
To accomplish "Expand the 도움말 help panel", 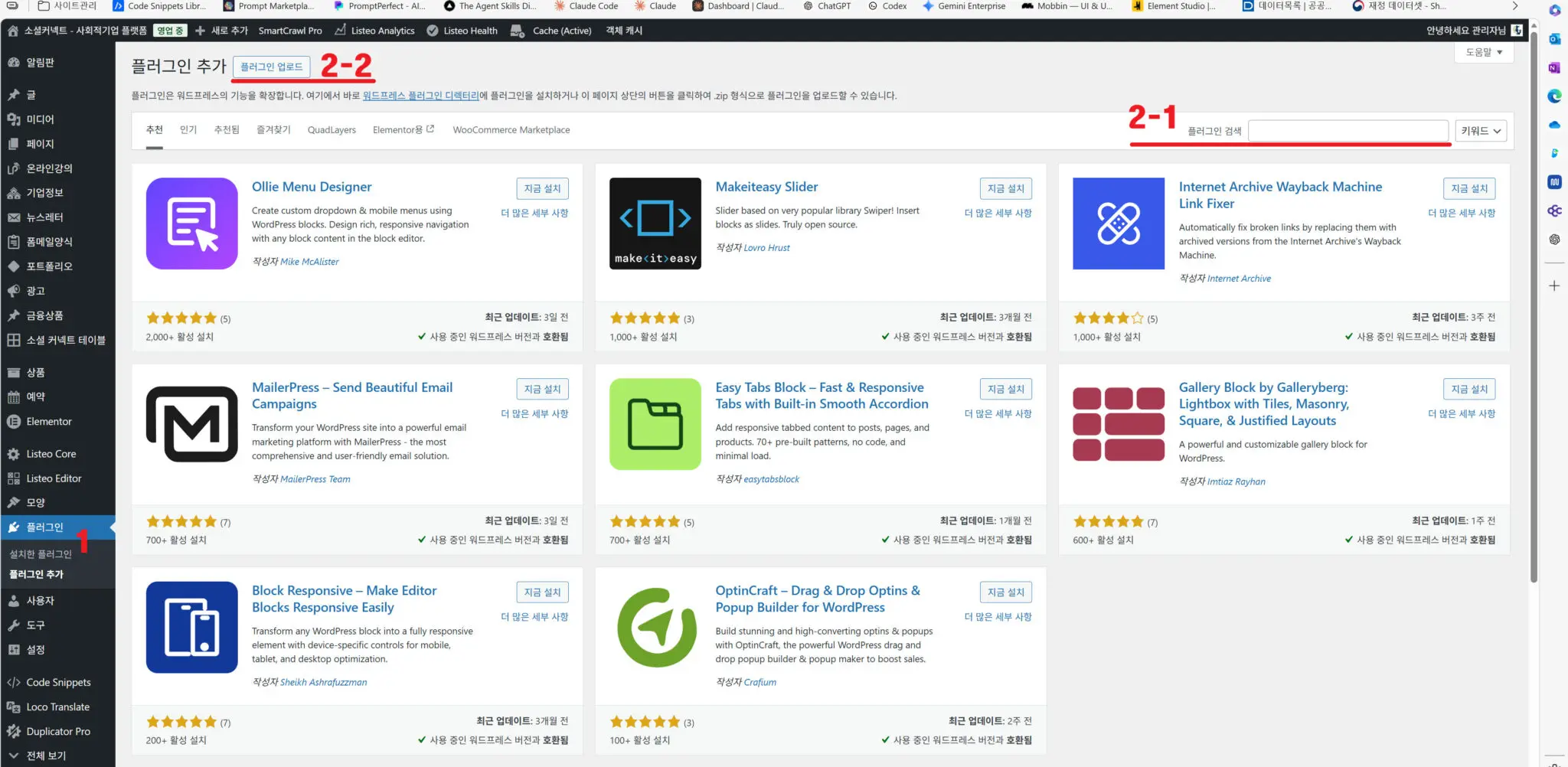I will point(1484,53).
